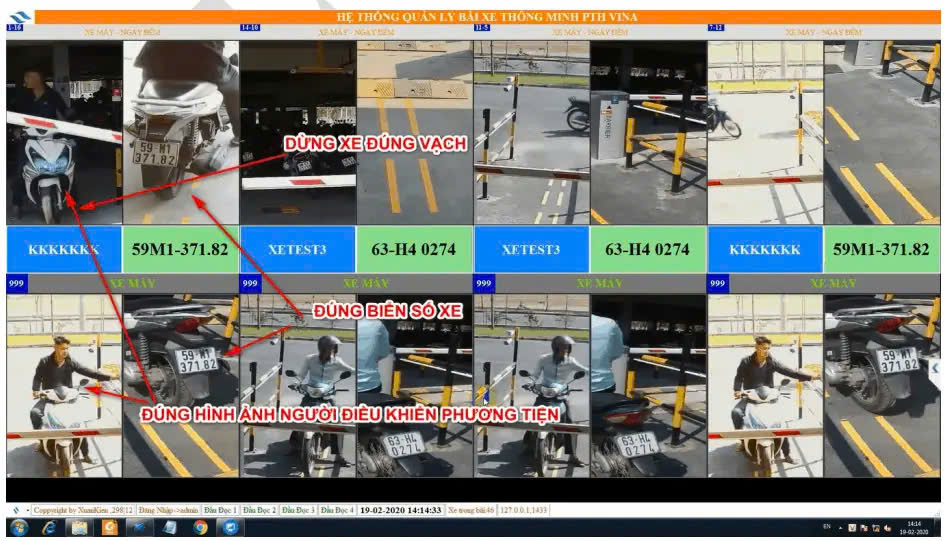Launch Internet Explorer from the taskbar
Image resolution: width=945 pixels, height=541 pixels.
tap(48, 527)
